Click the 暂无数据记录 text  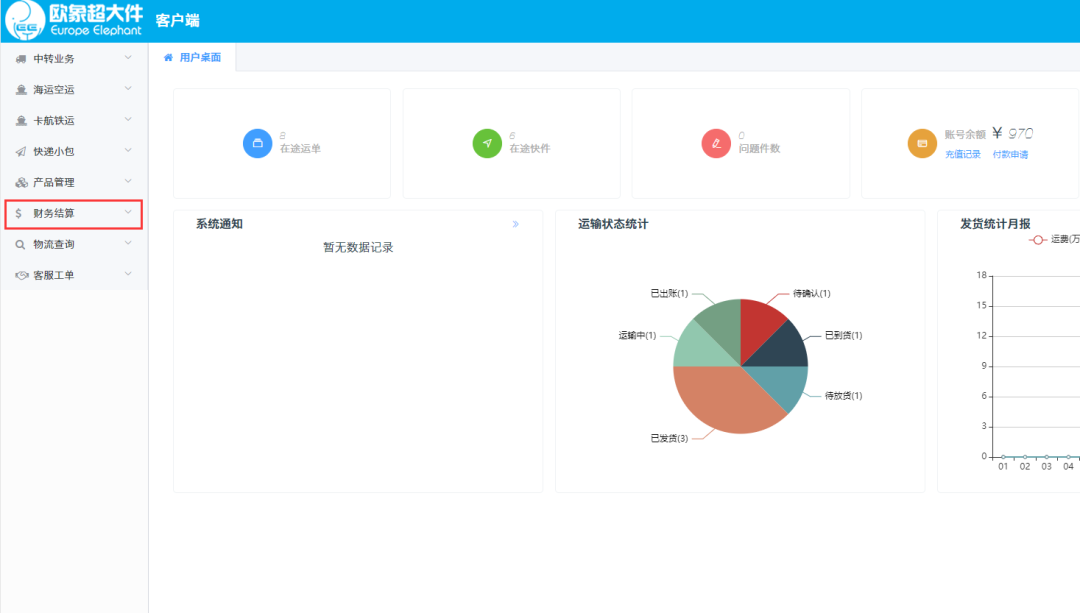(358, 247)
